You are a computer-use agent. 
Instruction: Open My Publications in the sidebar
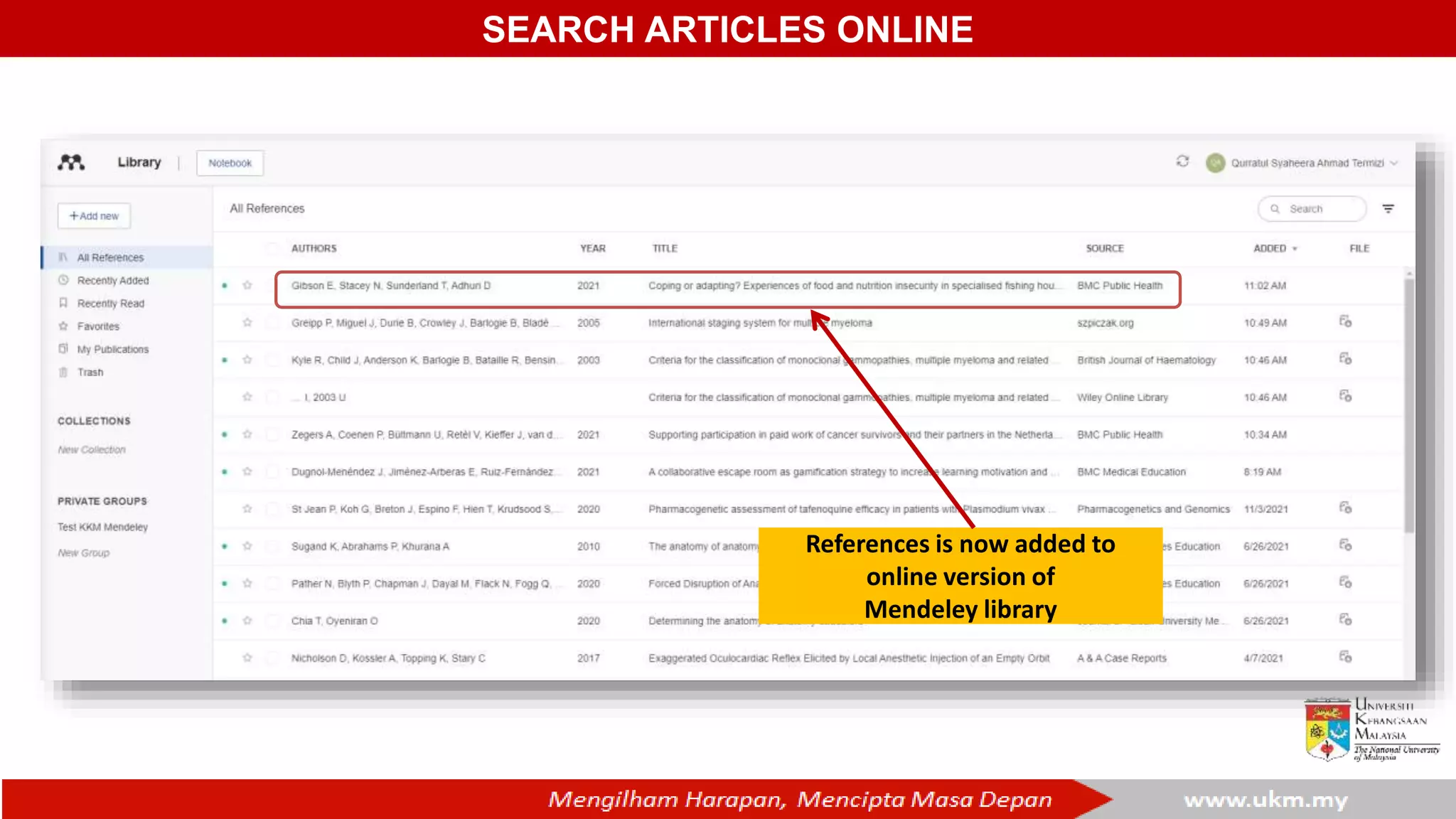click(113, 349)
